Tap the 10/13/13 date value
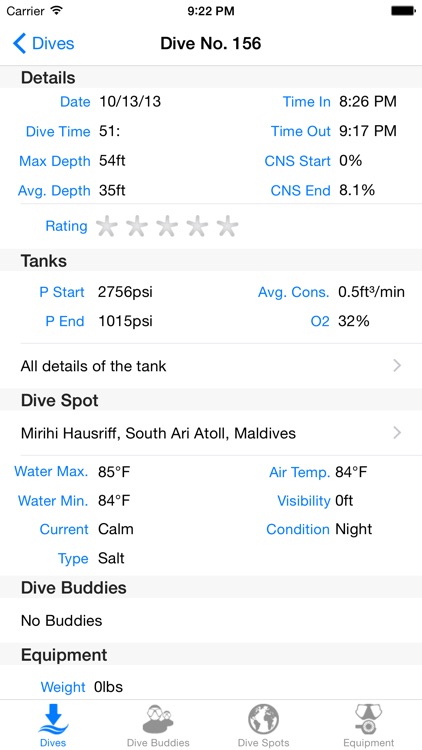The image size is (422, 750). point(130,101)
